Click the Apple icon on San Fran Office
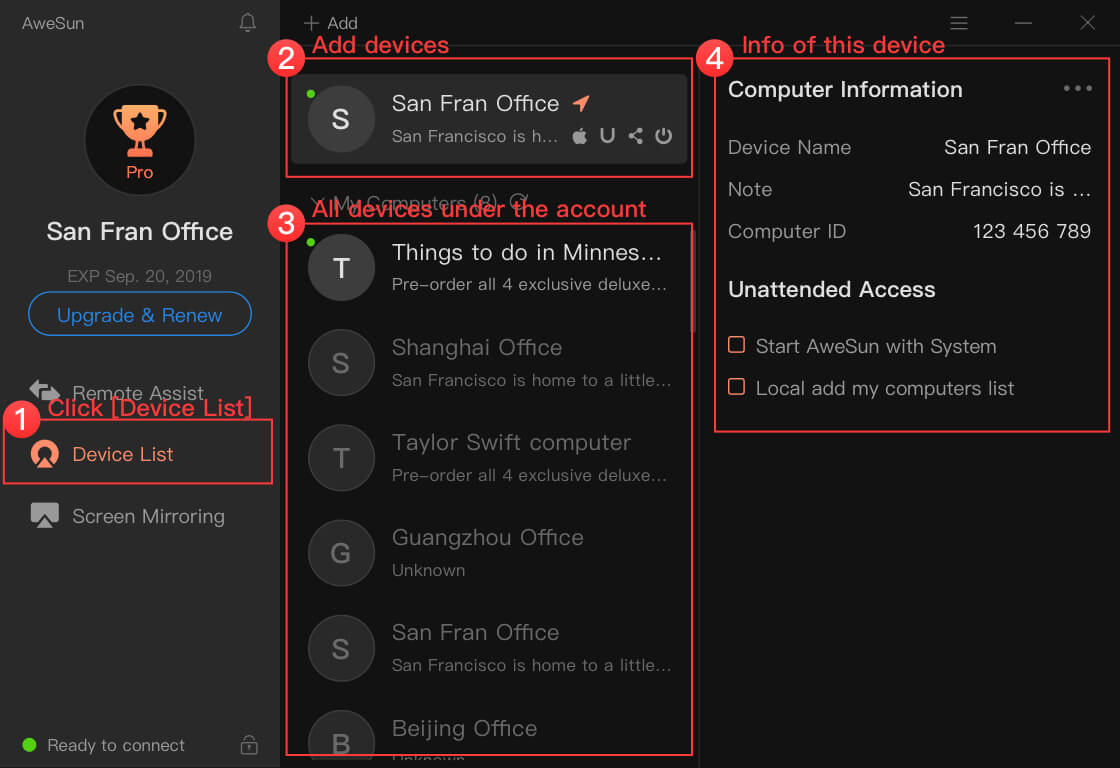Screen dimensions: 1120x768 coord(580,136)
